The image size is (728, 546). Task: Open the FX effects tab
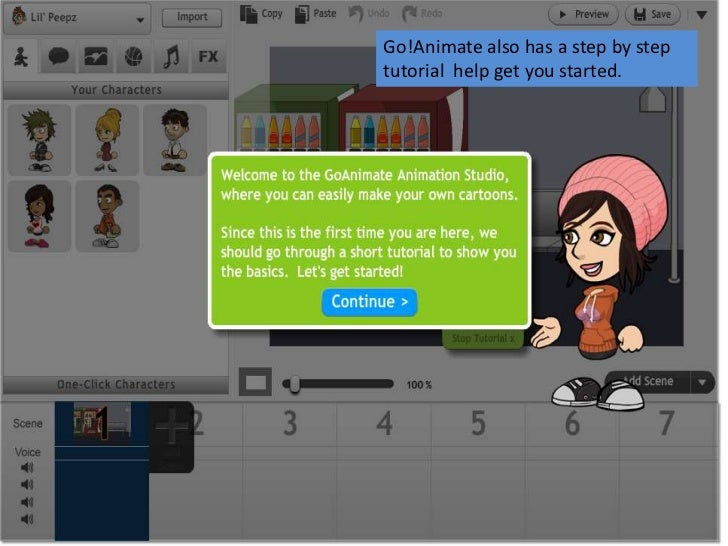(208, 57)
